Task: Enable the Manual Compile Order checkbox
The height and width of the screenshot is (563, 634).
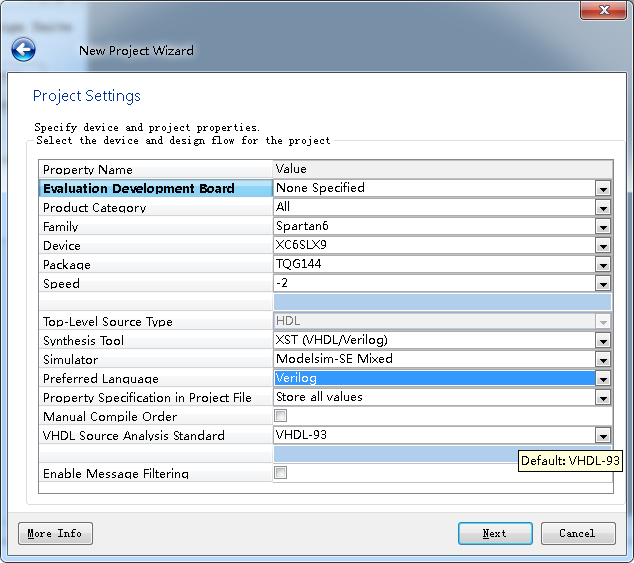Action: point(280,415)
